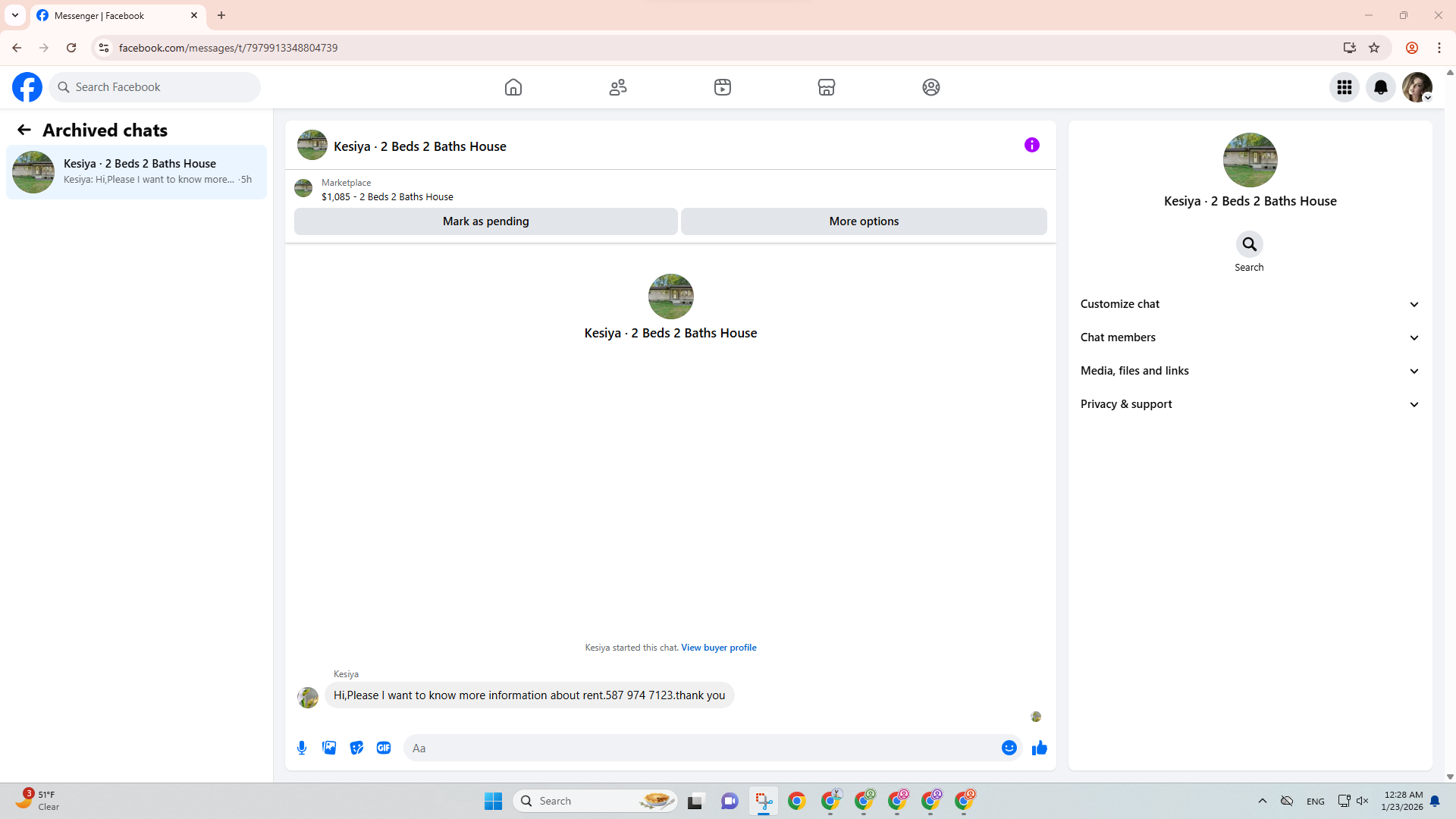1456x819 pixels.
Task: Switch to the Facebook Home tab
Action: click(x=513, y=87)
